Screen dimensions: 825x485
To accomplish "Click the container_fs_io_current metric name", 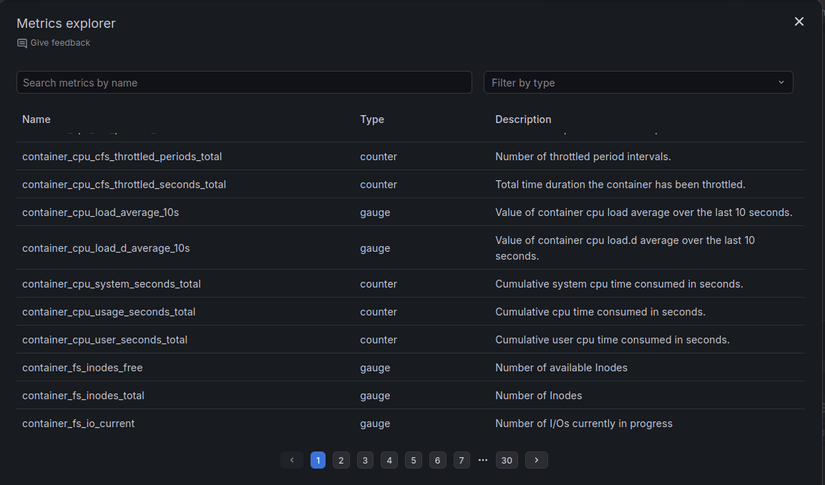I will point(78,424).
